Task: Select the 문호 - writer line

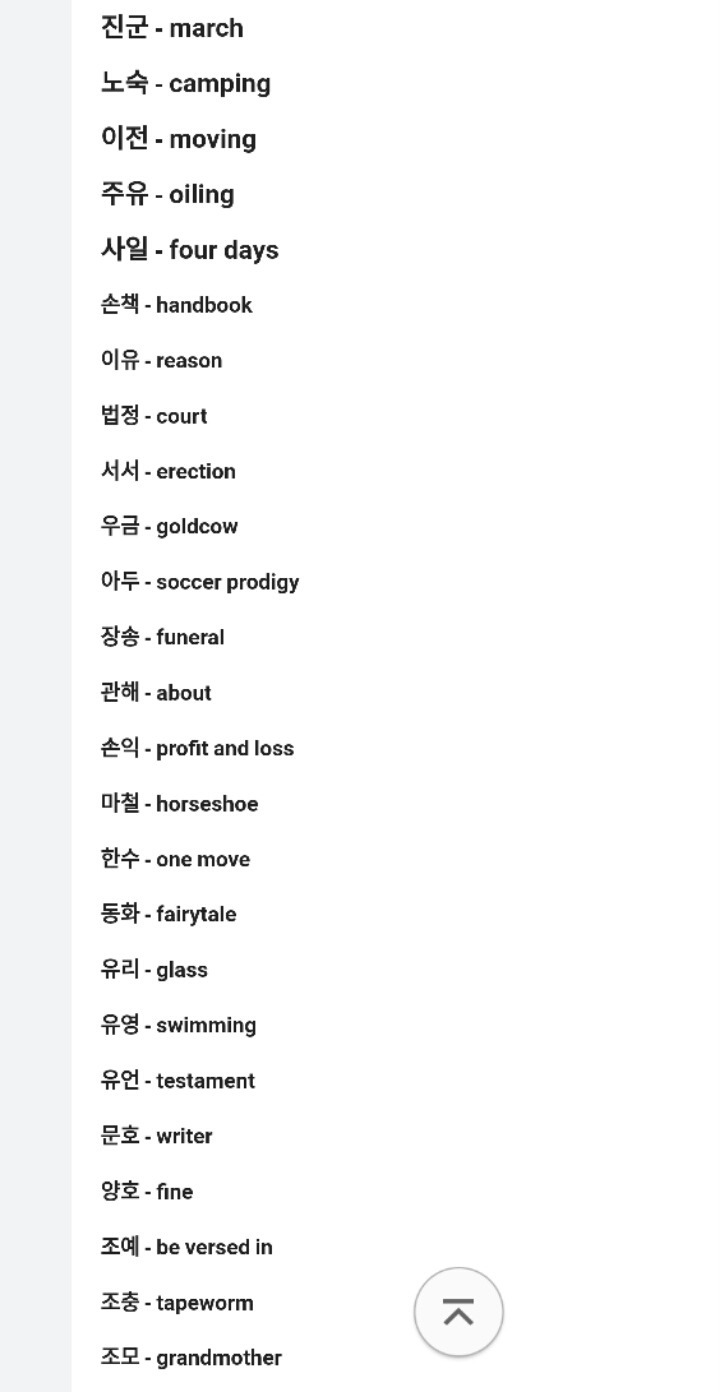Action: click(x=156, y=1136)
